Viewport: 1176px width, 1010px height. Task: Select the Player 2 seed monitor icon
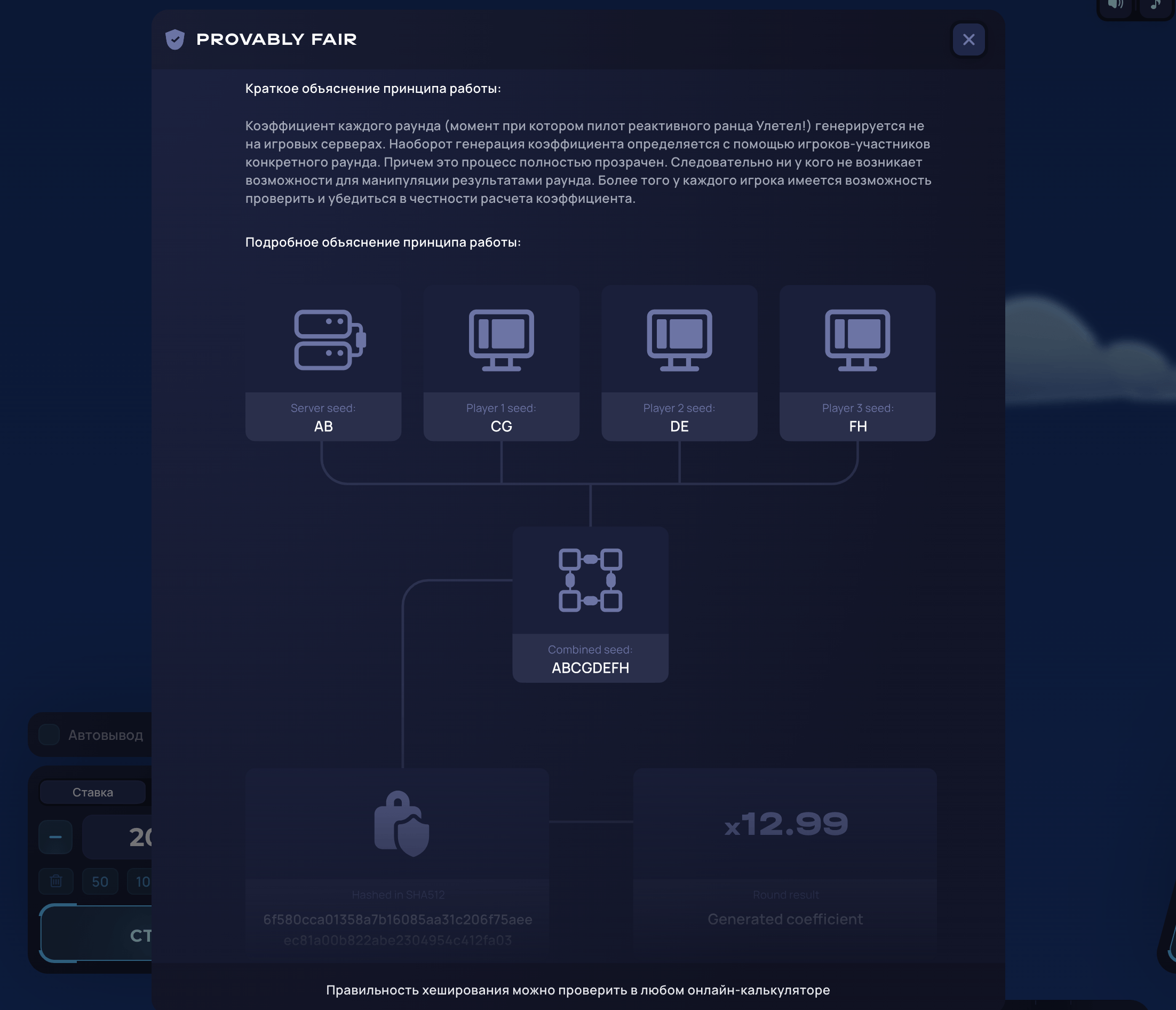(679, 340)
